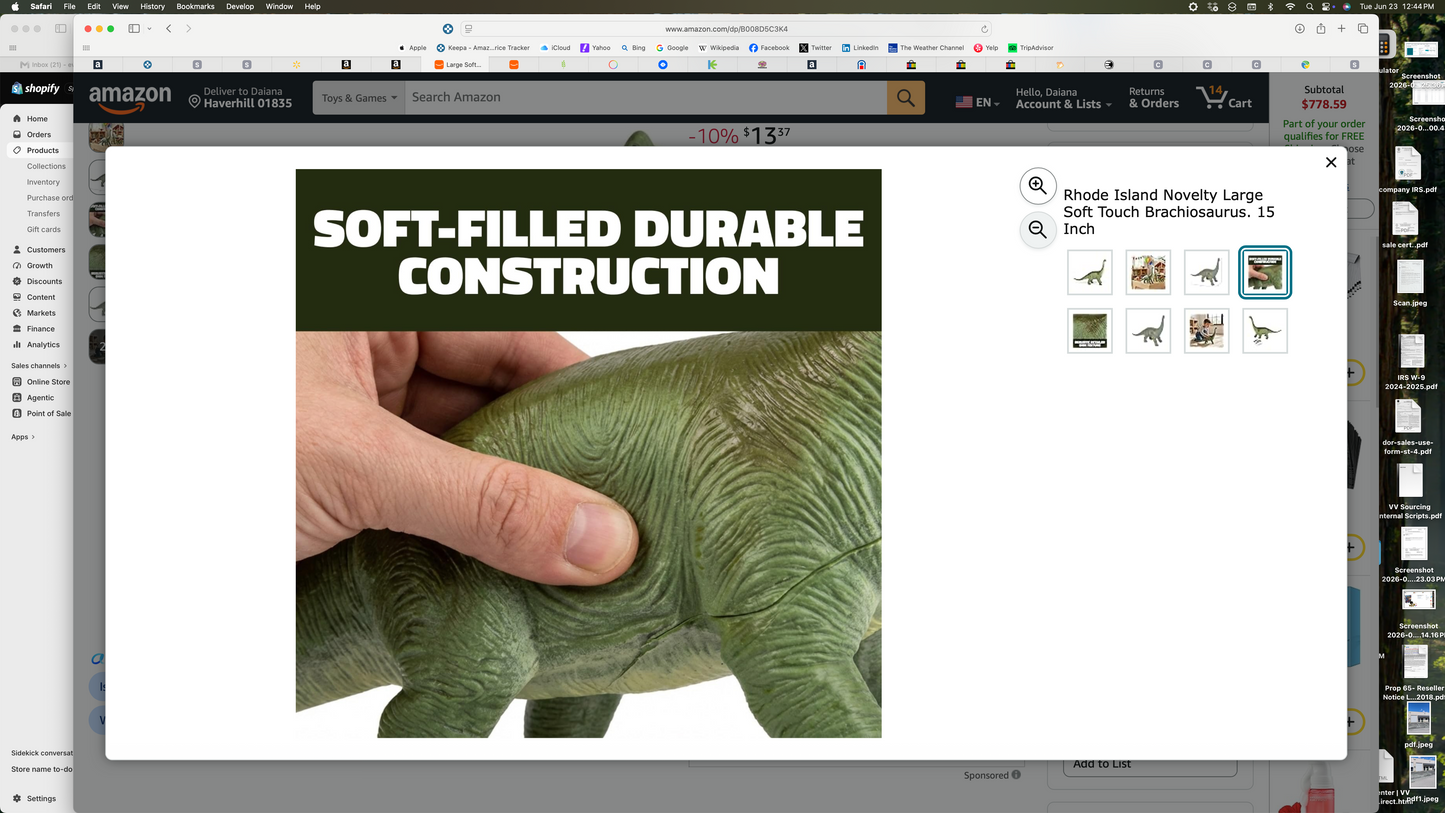Open the EN language selector
Viewport: 1445px width, 813px height.
click(x=977, y=102)
